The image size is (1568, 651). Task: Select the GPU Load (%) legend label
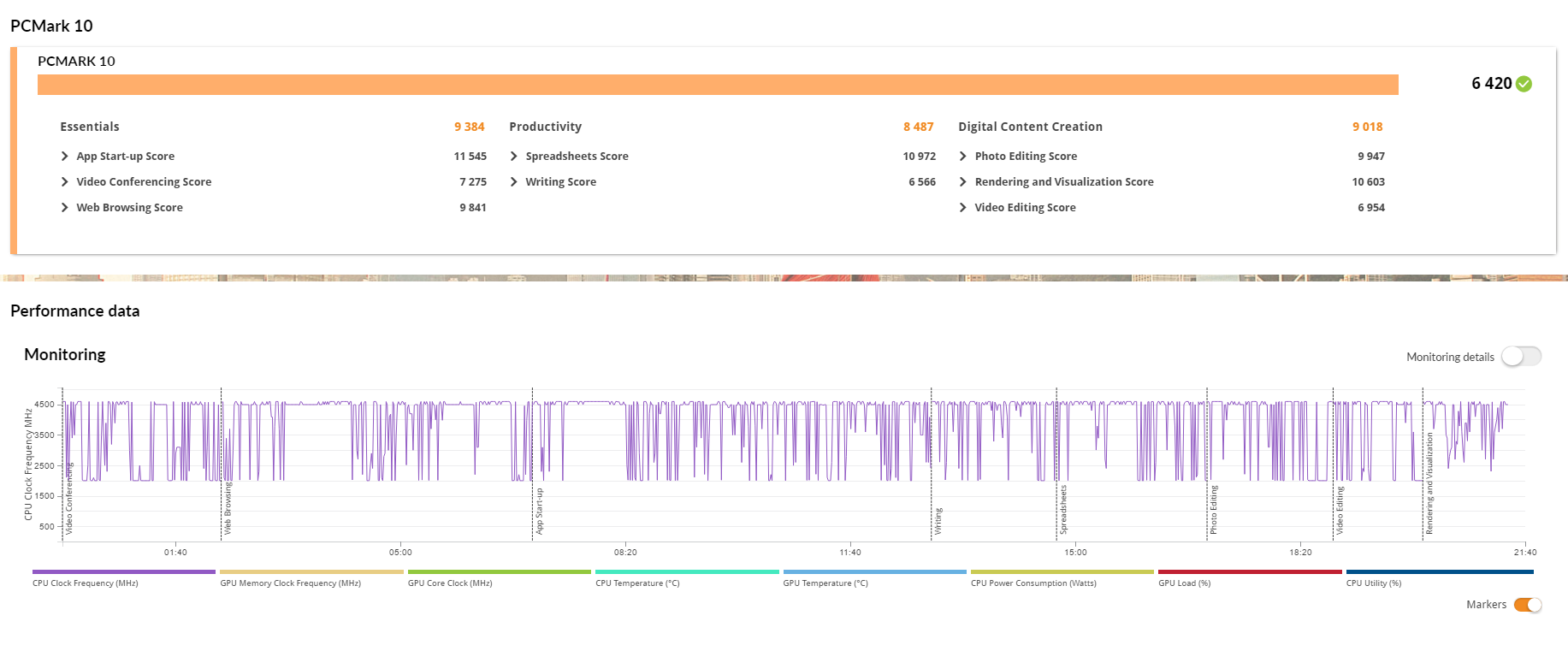1184,583
